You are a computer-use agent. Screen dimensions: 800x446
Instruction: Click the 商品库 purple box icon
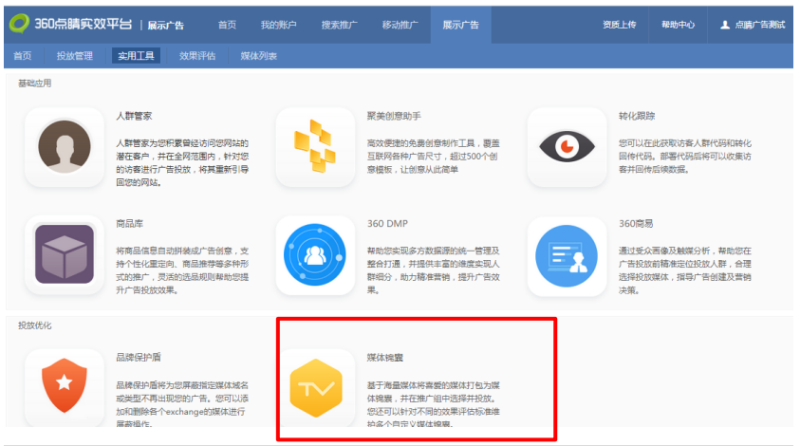point(65,255)
